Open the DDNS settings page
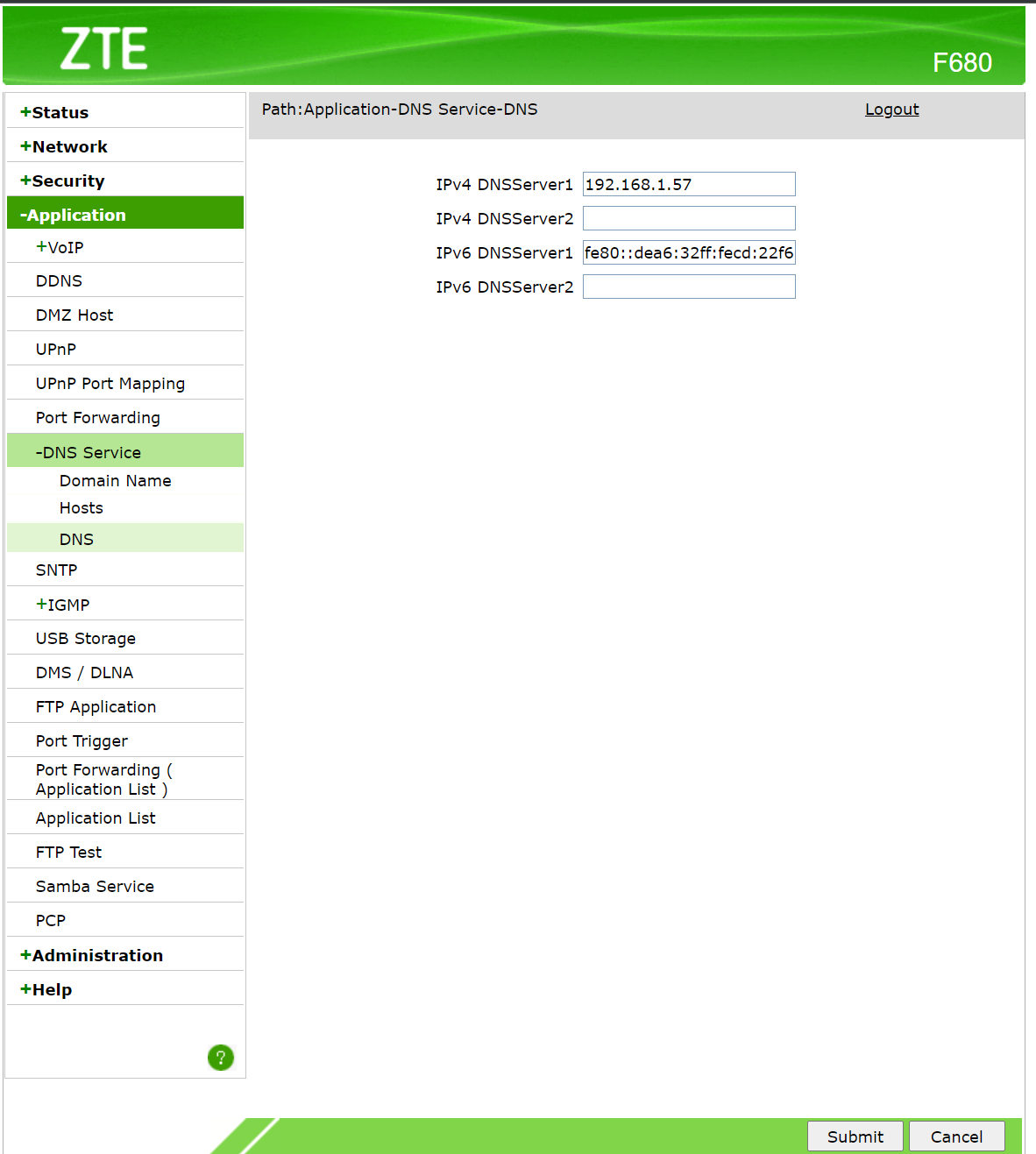Viewport: 1036px width, 1154px height. [x=59, y=280]
